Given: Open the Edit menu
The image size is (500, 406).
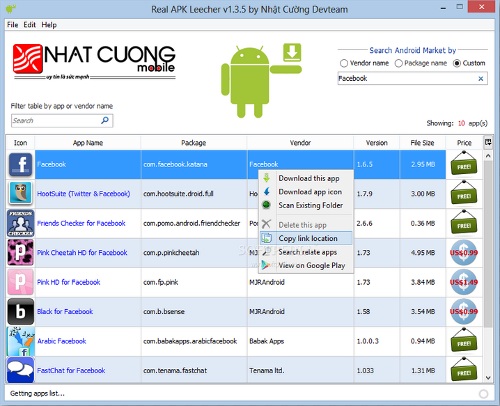Looking at the screenshot, I should point(29,25).
